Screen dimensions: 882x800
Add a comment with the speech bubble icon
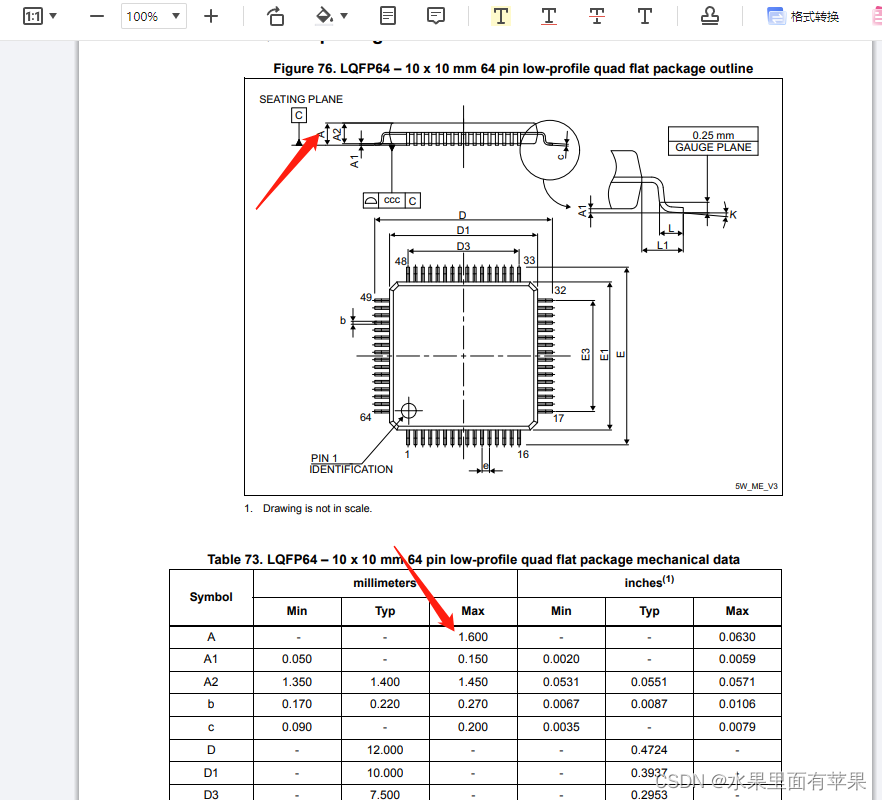(x=436, y=16)
